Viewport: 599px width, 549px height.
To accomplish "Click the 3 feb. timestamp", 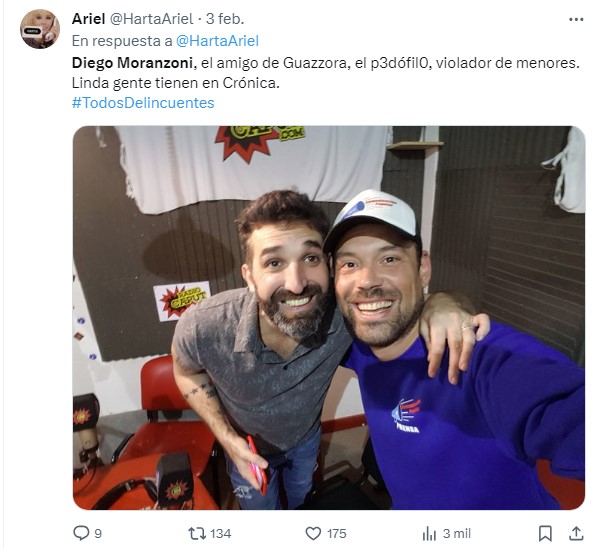I will coord(225,19).
